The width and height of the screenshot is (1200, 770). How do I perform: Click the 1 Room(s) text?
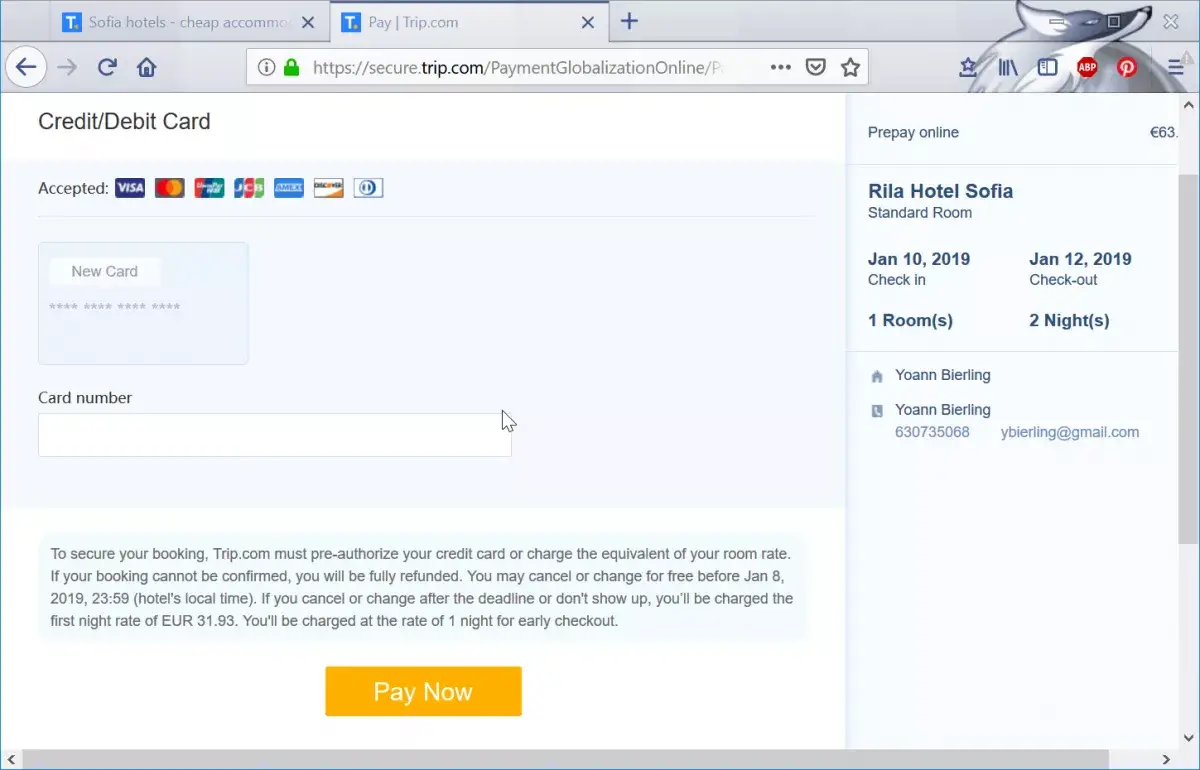[910, 321]
